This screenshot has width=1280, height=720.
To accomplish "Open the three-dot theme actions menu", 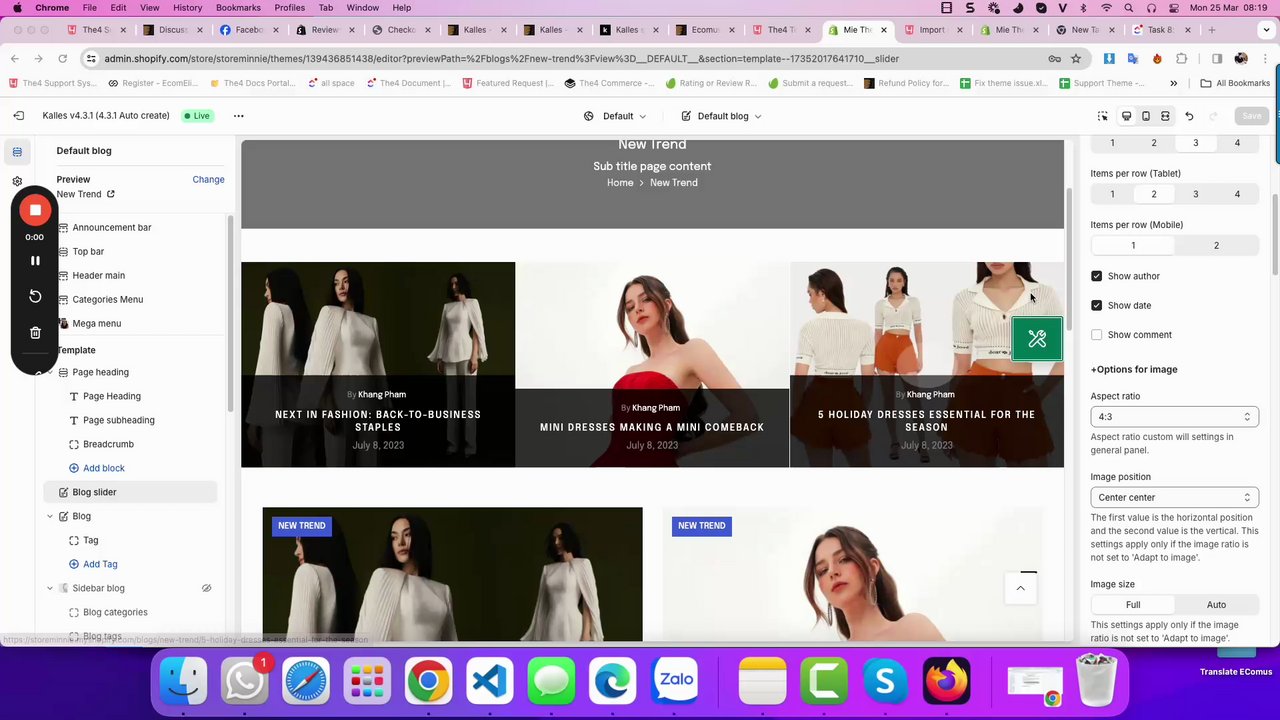I will [239, 116].
